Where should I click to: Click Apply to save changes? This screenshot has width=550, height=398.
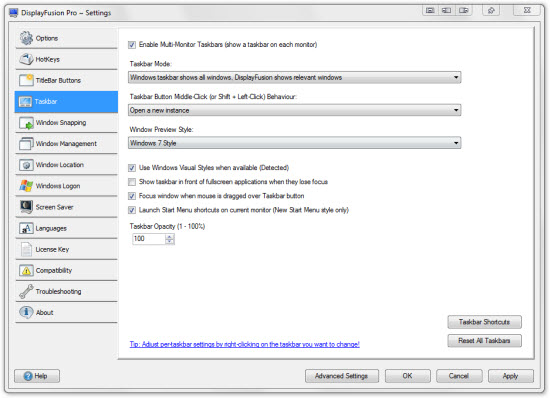point(510,376)
